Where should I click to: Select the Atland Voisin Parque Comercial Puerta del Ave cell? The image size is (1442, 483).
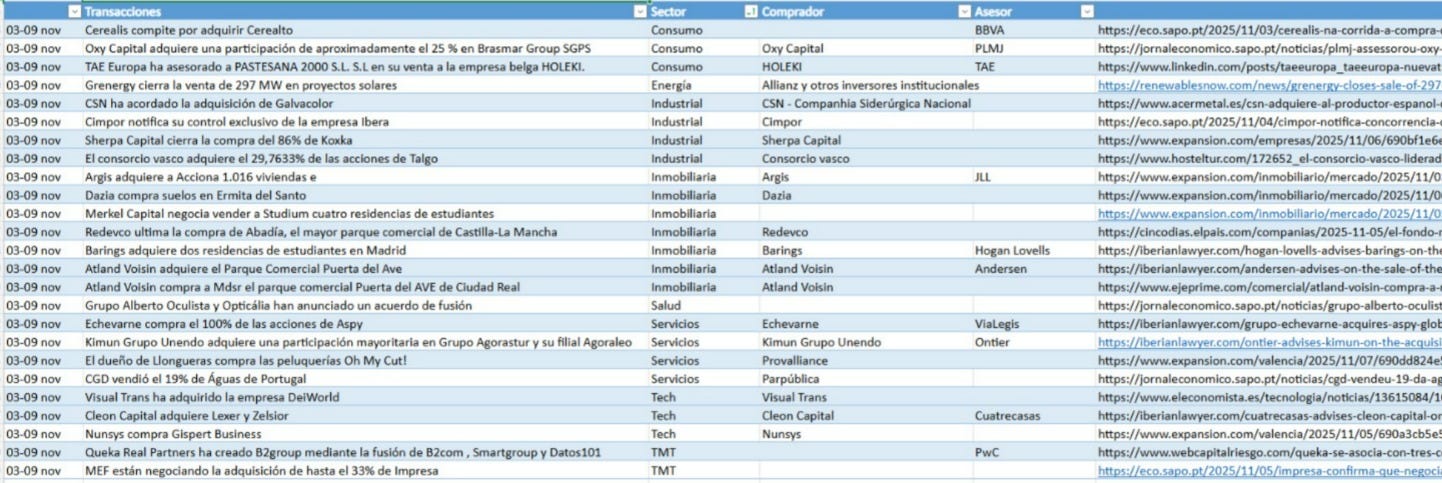click(x=365, y=268)
